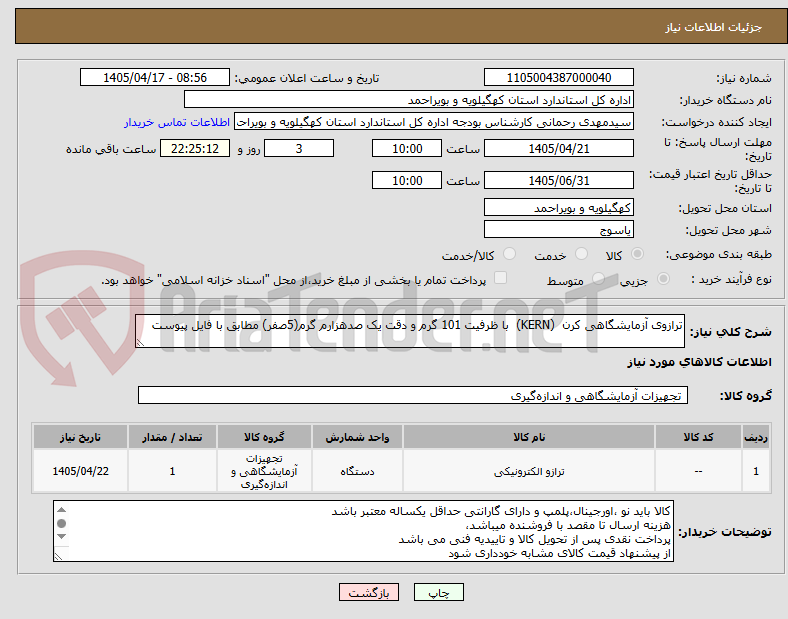Click the جزئیات اطلاعات نیاز page title

point(714,27)
